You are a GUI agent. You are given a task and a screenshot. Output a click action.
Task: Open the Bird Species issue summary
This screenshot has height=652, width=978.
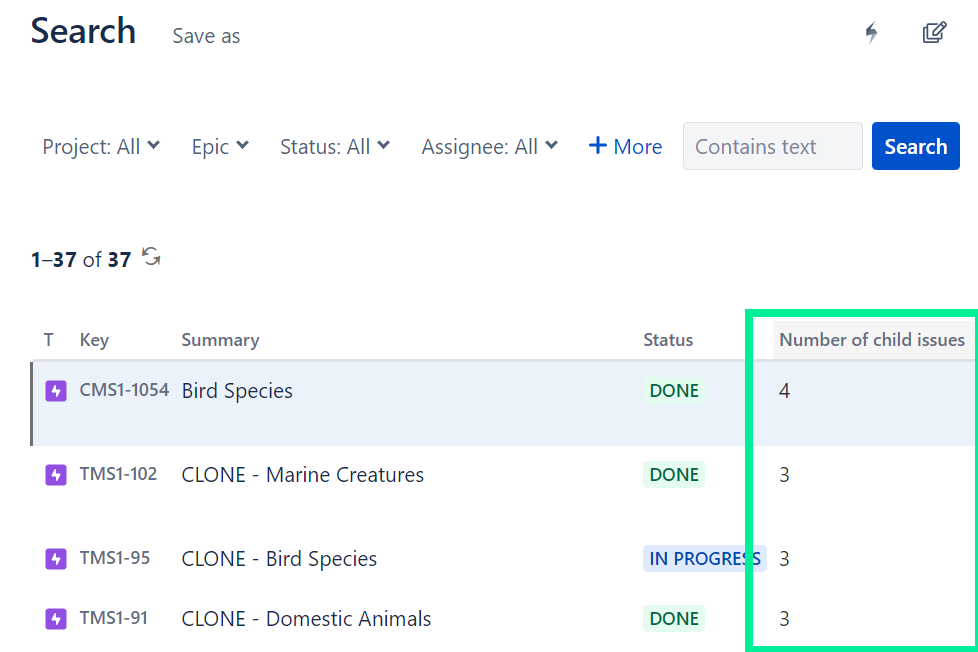click(x=236, y=390)
